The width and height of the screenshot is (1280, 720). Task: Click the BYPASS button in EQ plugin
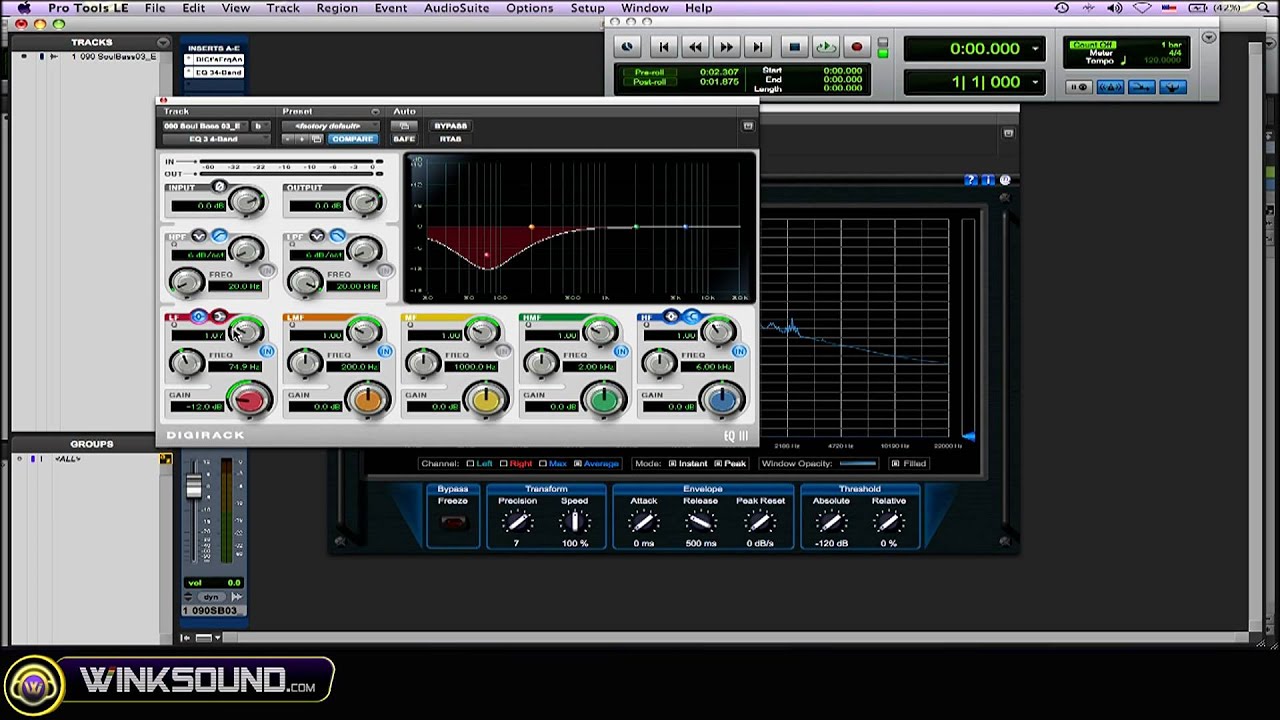pyautogui.click(x=450, y=126)
